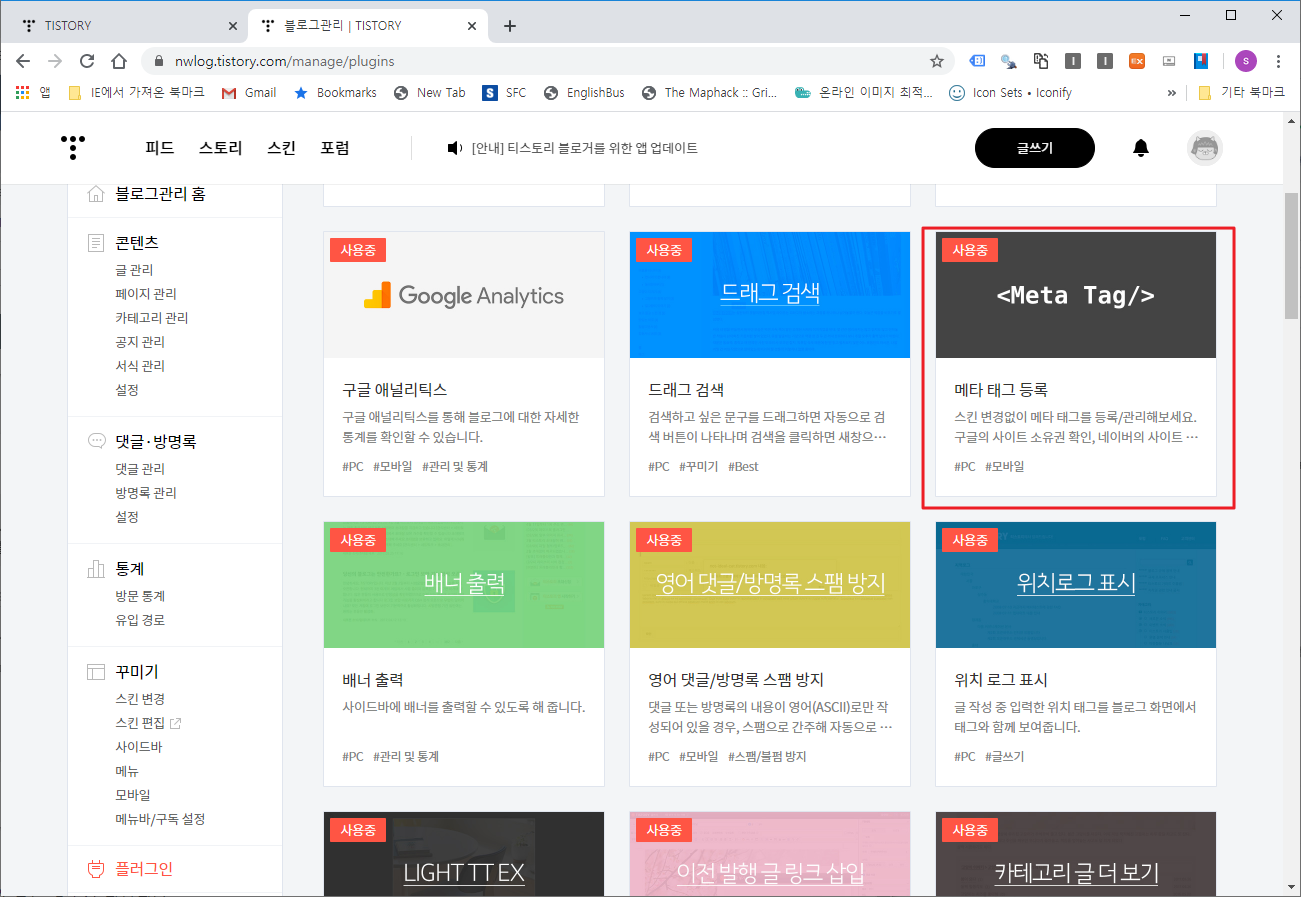1301x897 pixels.
Task: Open the 이전 발행 글 링크 삽입 banner
Action: pyautogui.click(x=770, y=854)
